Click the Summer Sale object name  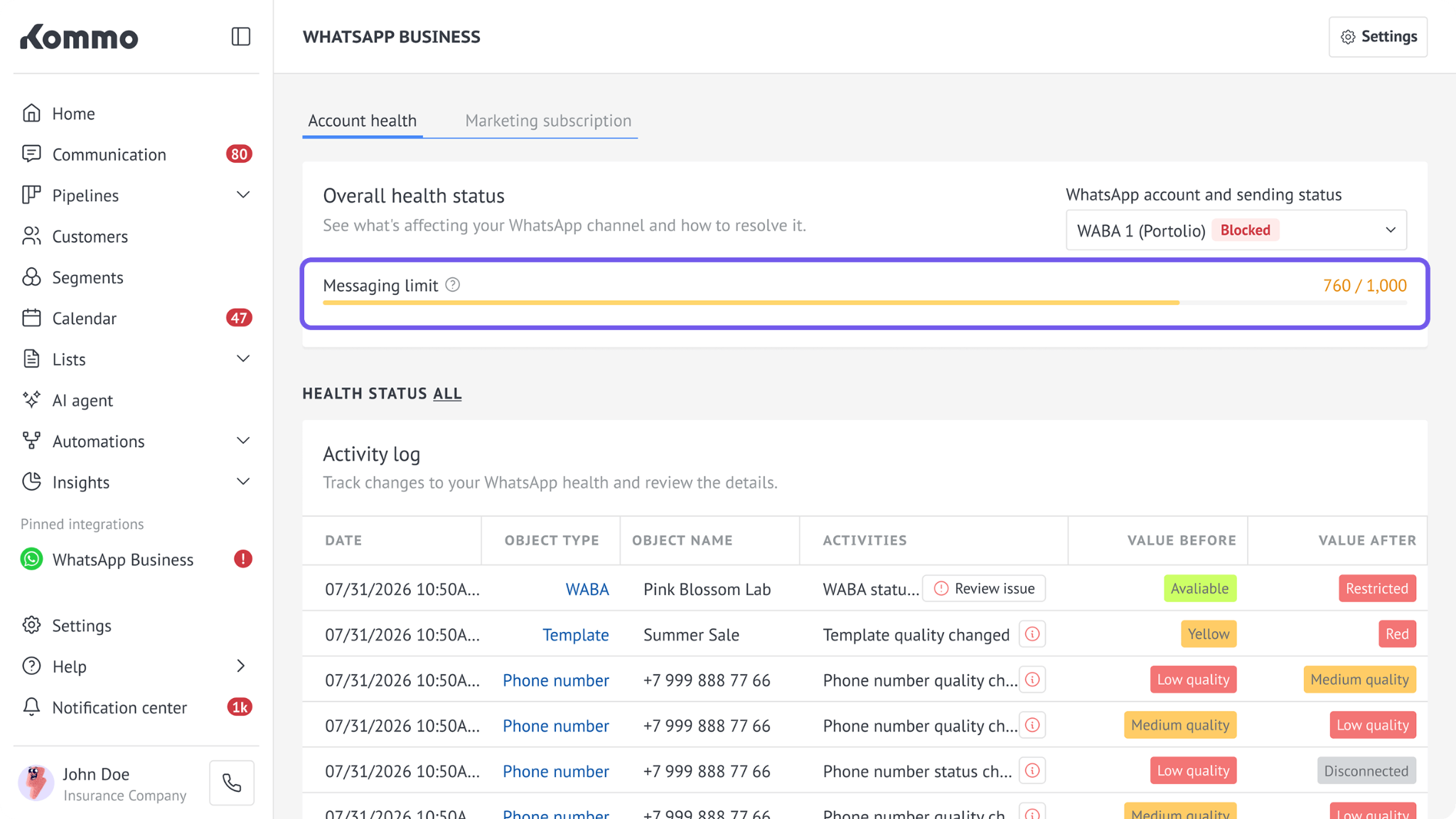(x=691, y=635)
